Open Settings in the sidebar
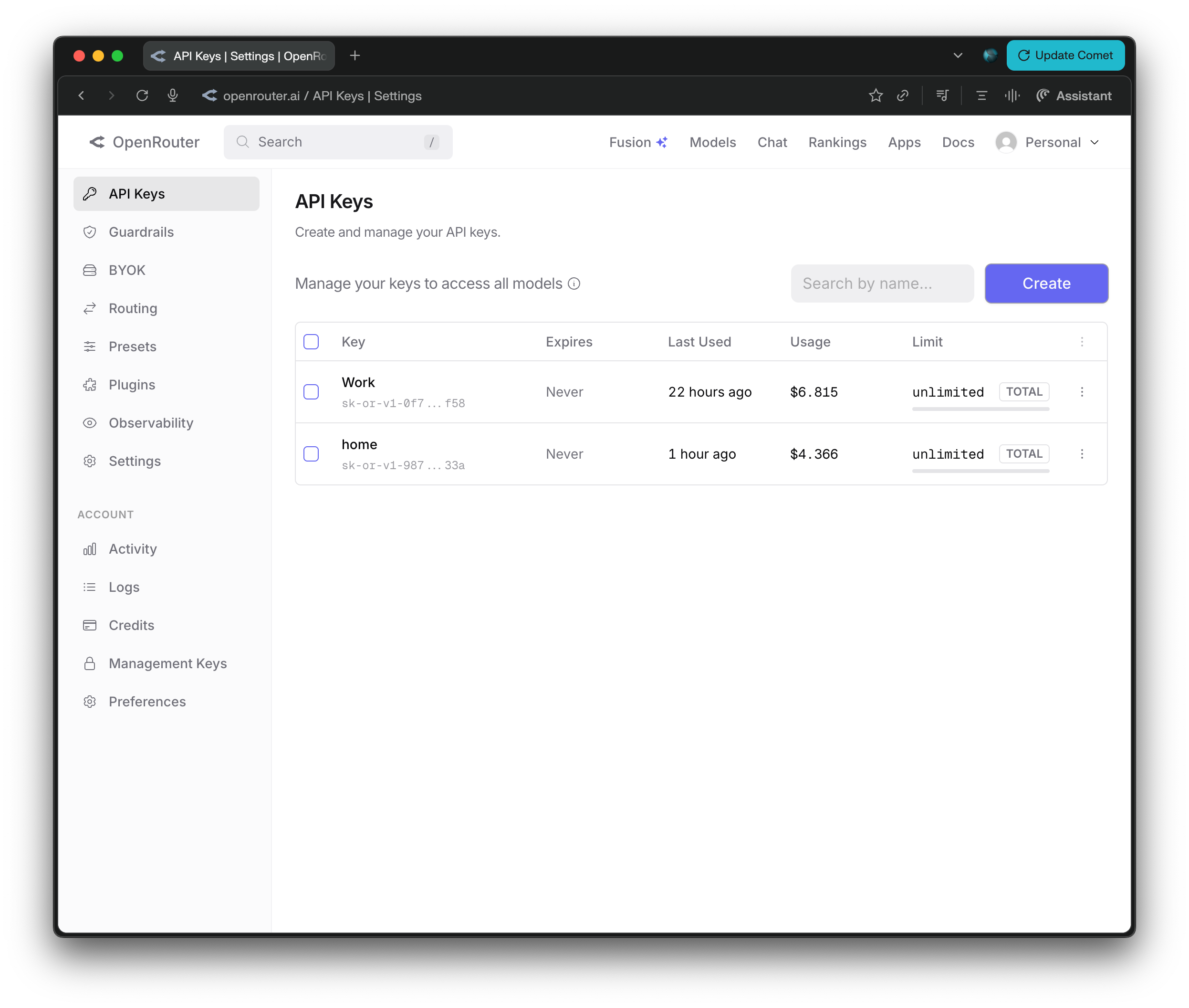 (166, 461)
